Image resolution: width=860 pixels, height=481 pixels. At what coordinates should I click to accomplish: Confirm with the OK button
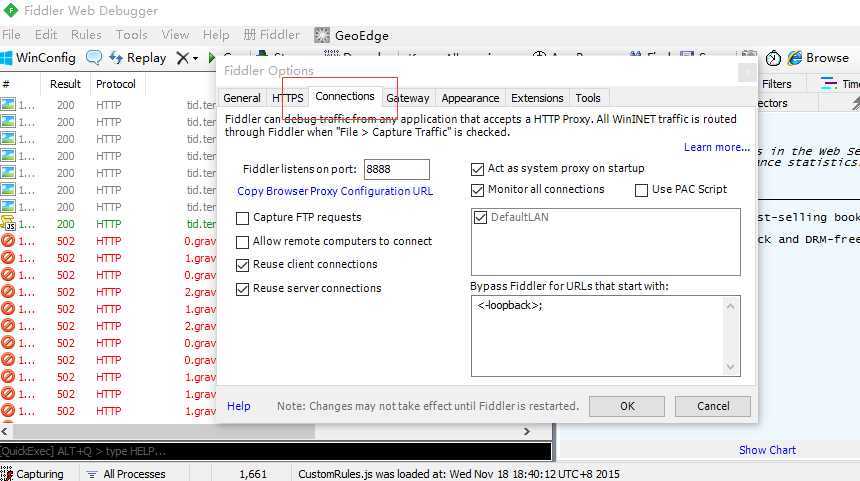coord(627,406)
